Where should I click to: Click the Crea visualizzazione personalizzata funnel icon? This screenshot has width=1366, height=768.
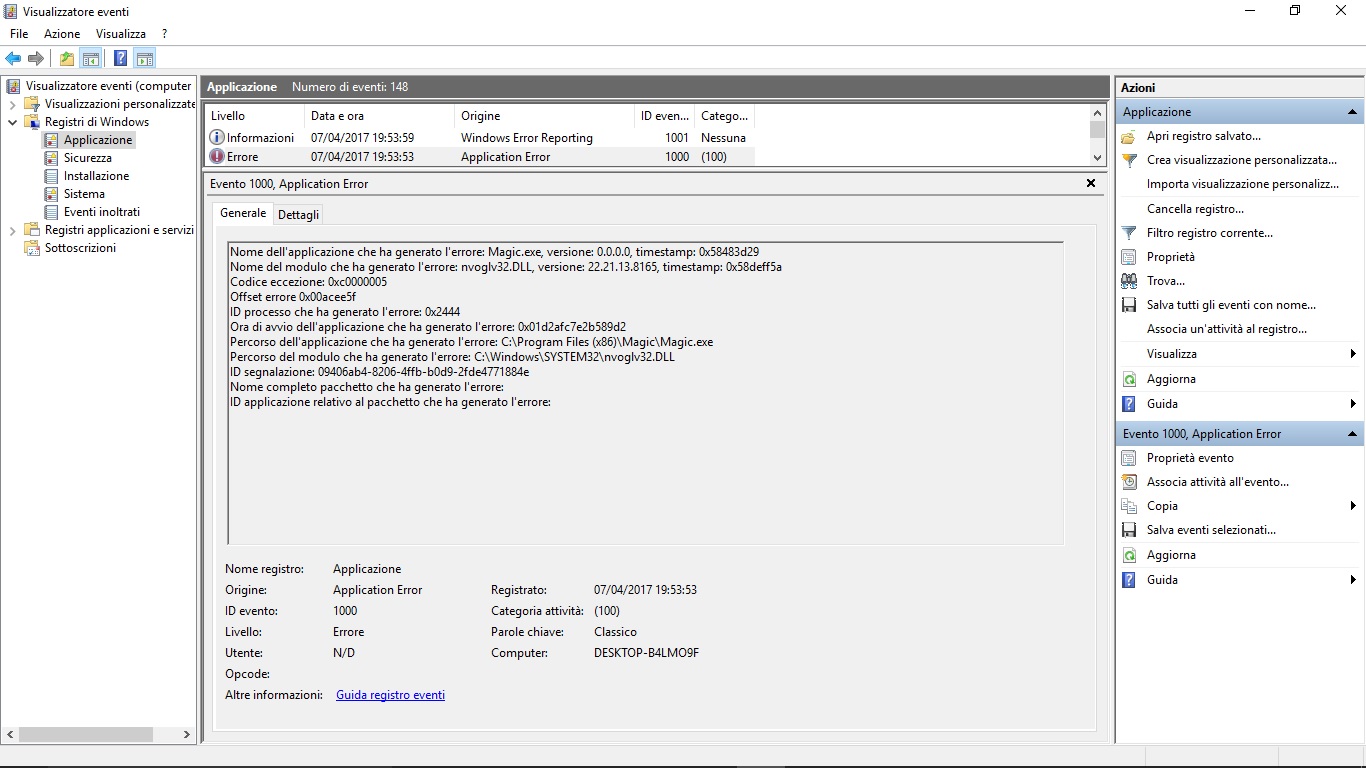click(x=1129, y=160)
